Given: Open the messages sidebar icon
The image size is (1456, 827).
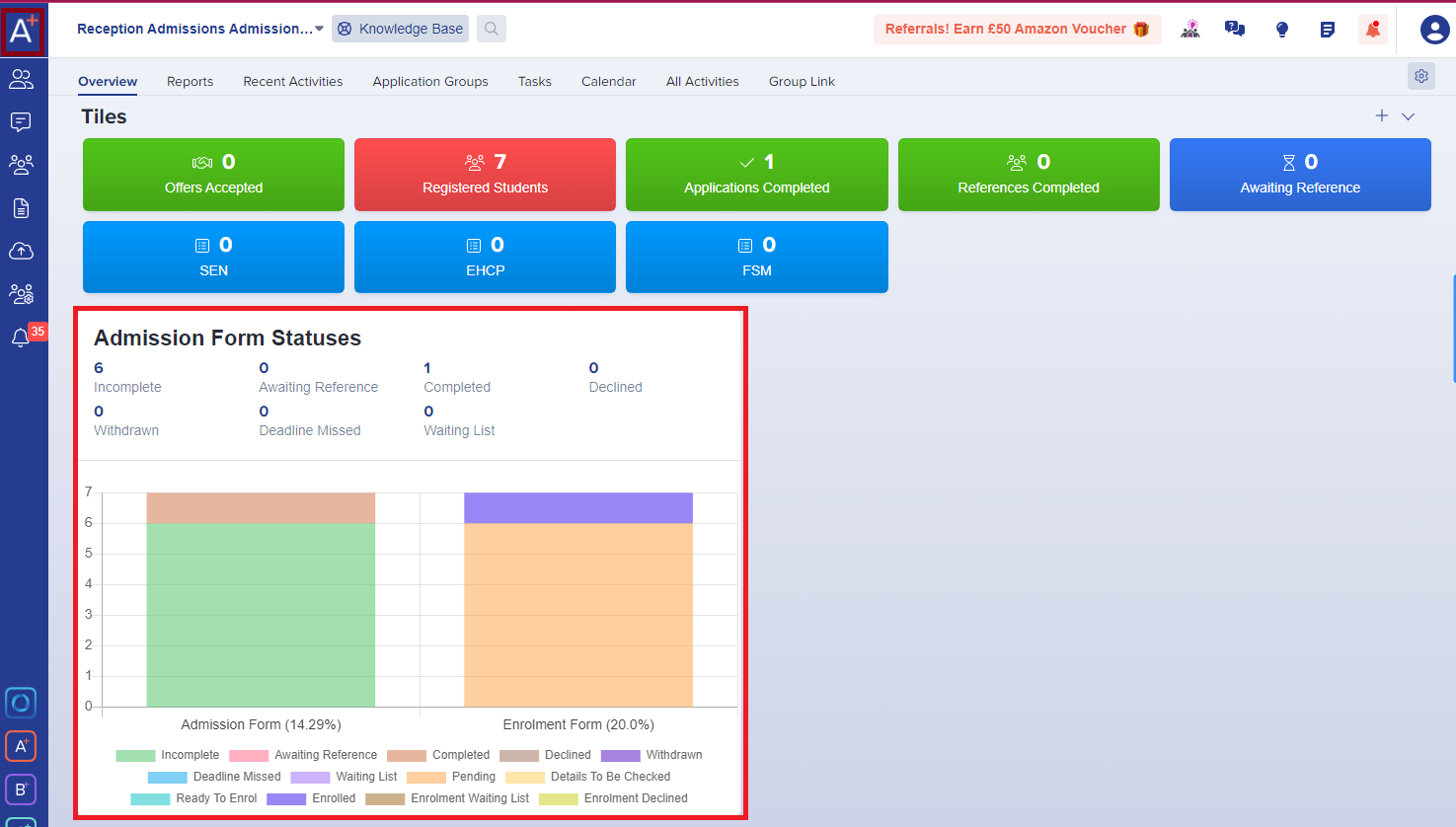Looking at the screenshot, I should (21, 121).
